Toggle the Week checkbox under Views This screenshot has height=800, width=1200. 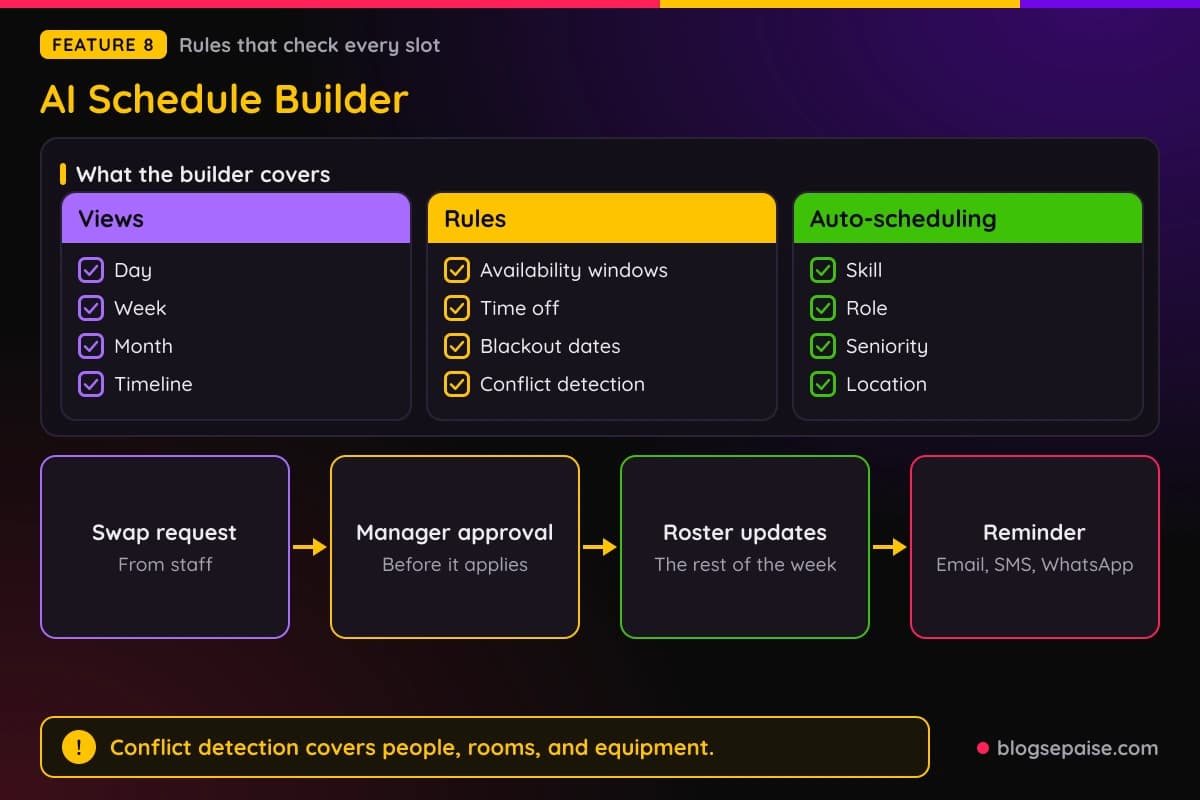point(91,308)
